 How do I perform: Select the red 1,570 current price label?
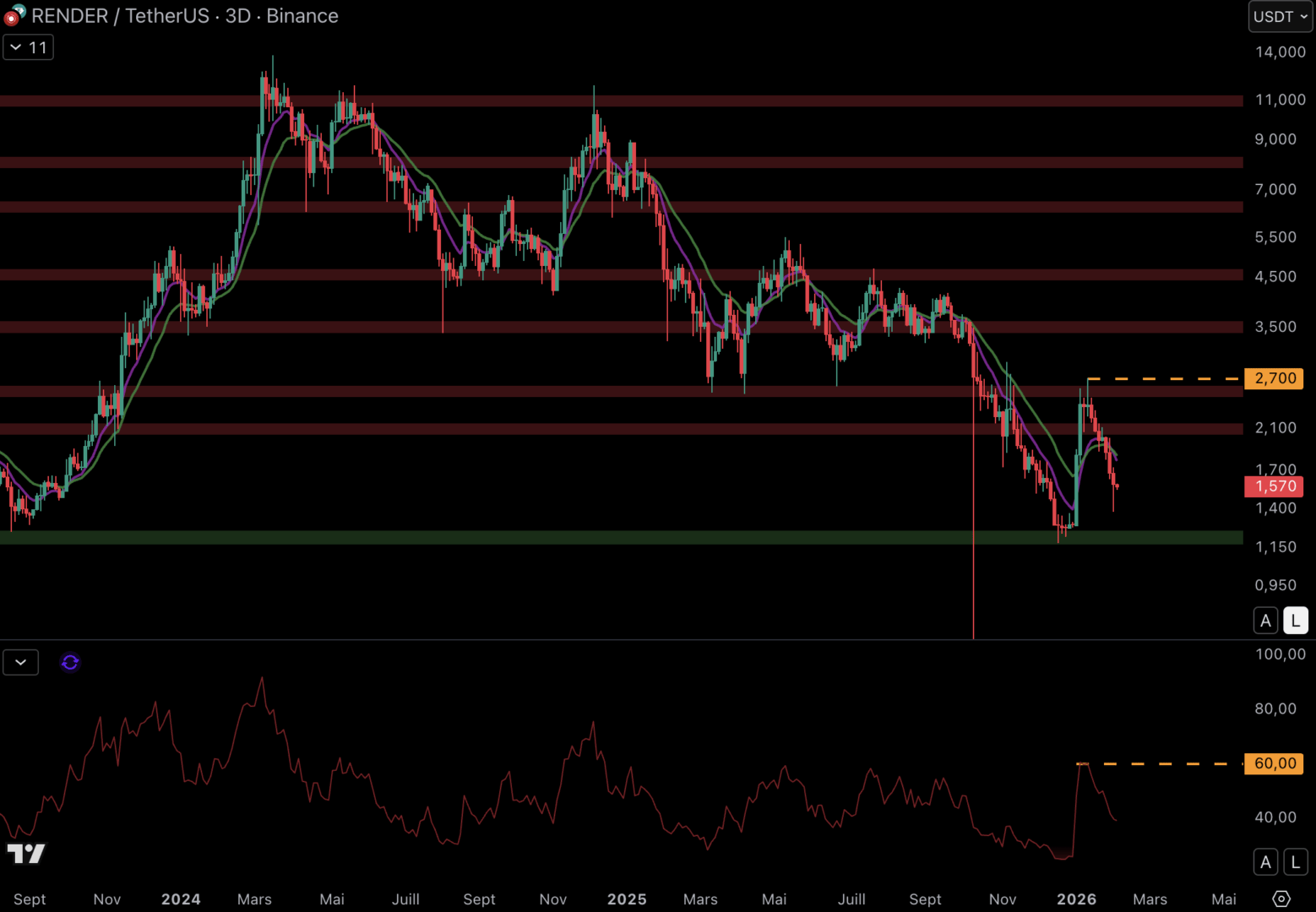point(1275,486)
